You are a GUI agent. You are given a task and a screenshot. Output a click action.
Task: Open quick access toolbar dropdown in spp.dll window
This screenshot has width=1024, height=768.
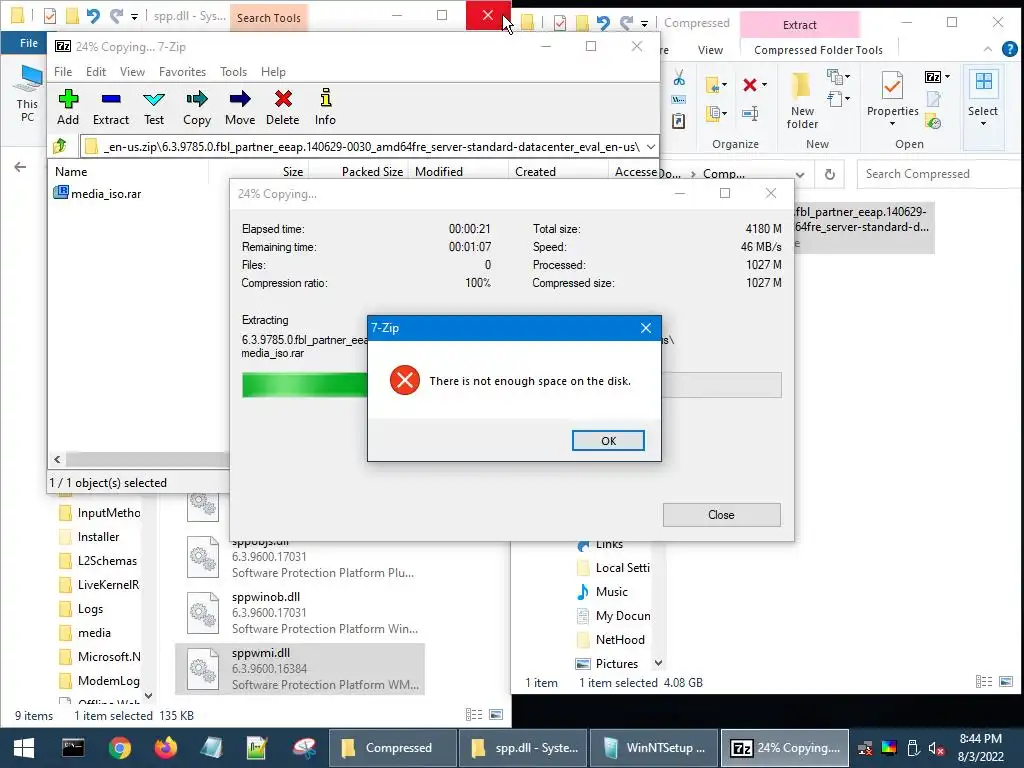(135, 16)
